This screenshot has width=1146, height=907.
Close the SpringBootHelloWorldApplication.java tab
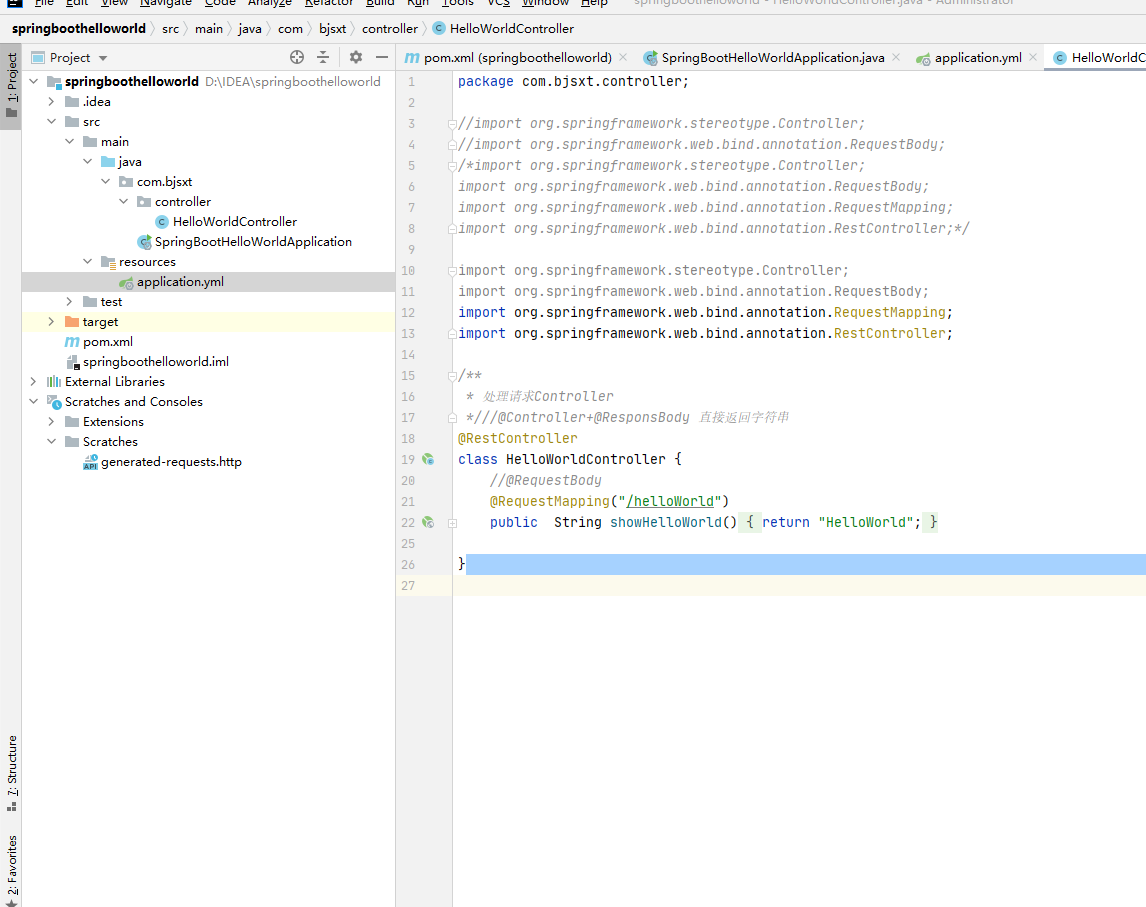click(x=896, y=57)
